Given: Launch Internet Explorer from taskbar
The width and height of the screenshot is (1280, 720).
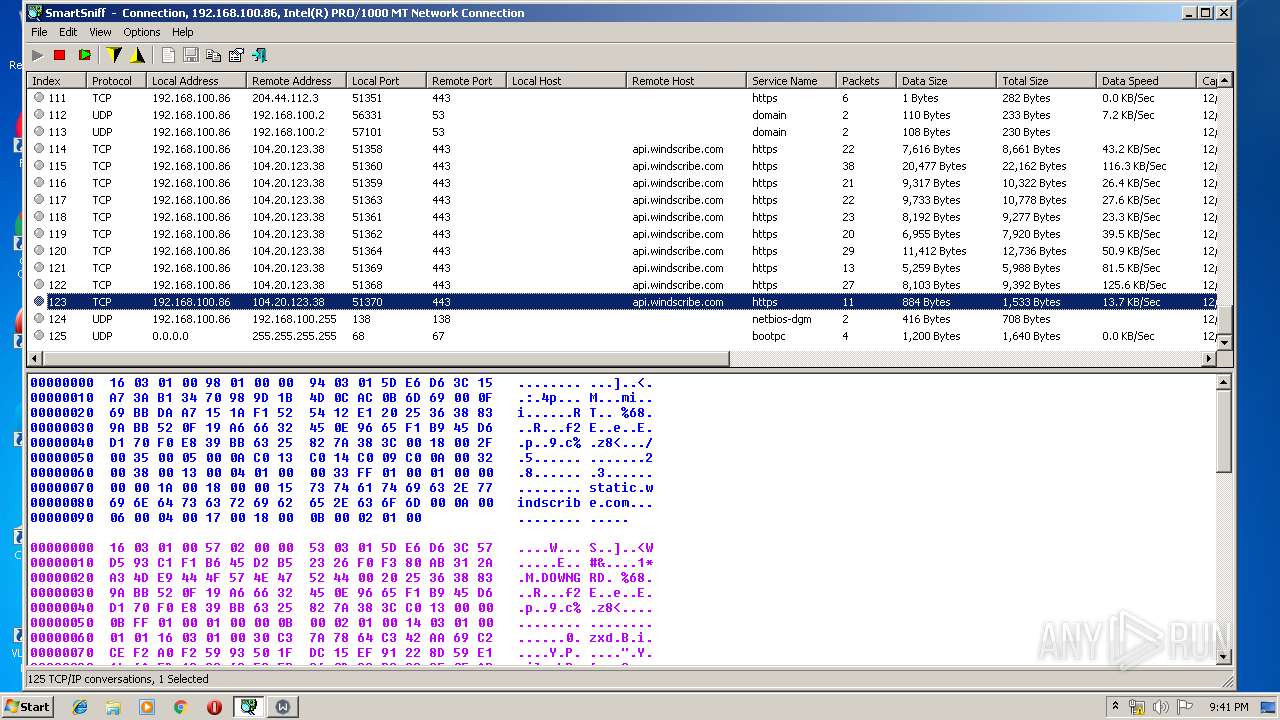Looking at the screenshot, I should (x=80, y=707).
